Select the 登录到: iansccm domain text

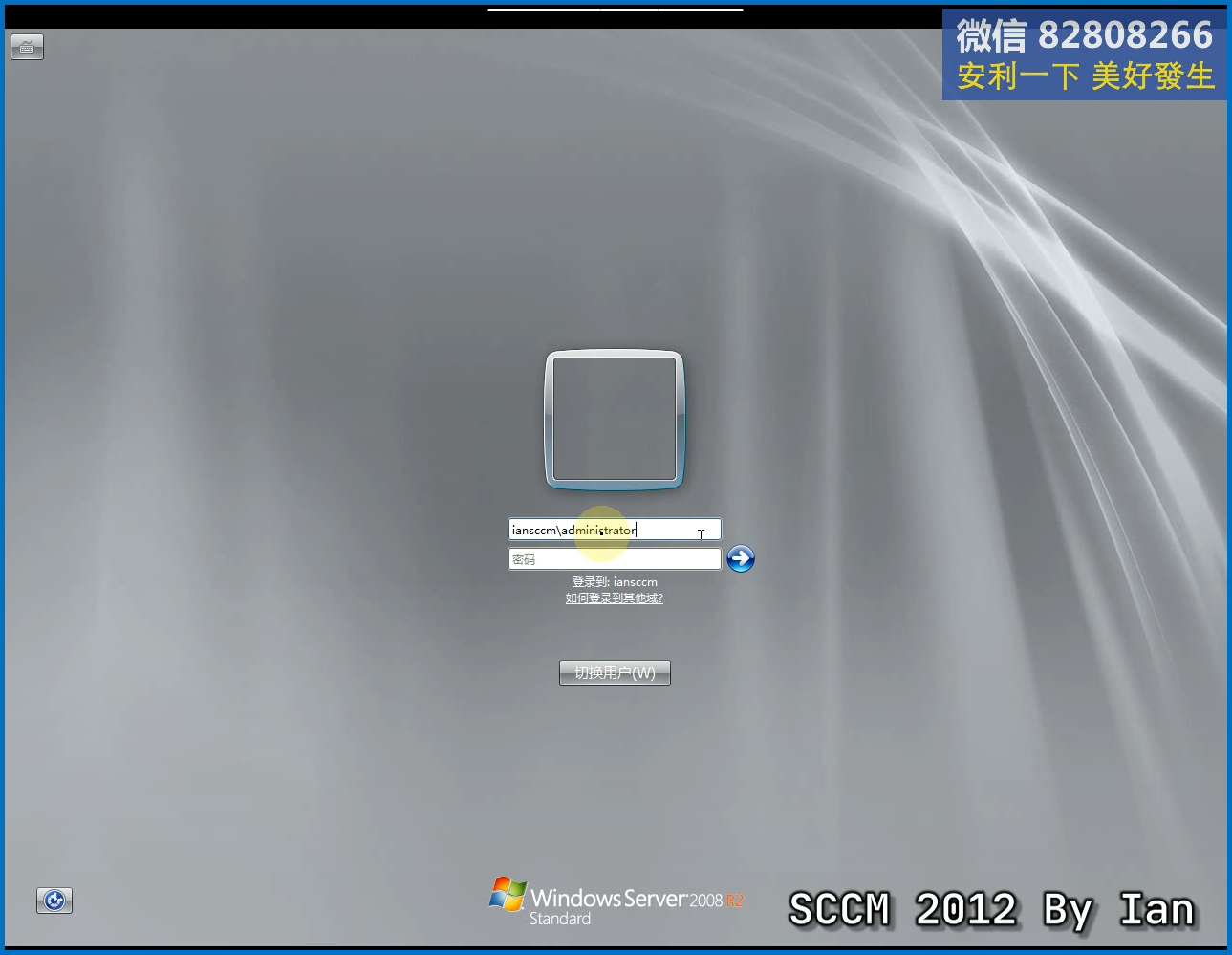615,581
